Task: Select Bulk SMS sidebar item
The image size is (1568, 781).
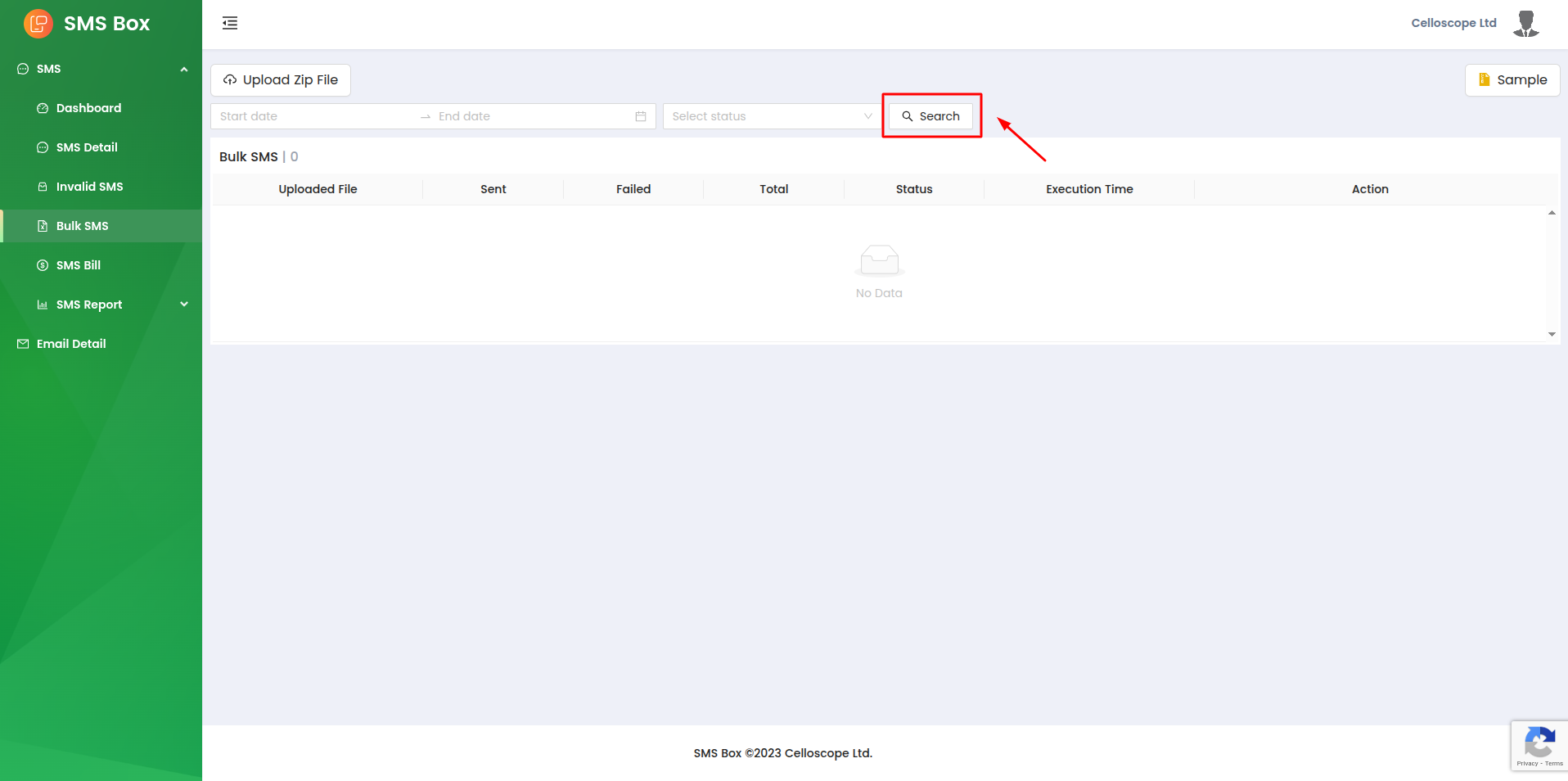Action: pyautogui.click(x=82, y=226)
